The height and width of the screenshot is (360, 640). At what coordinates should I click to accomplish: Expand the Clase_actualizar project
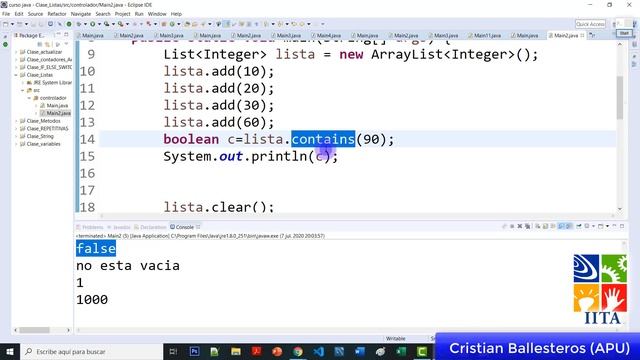pos(16,52)
